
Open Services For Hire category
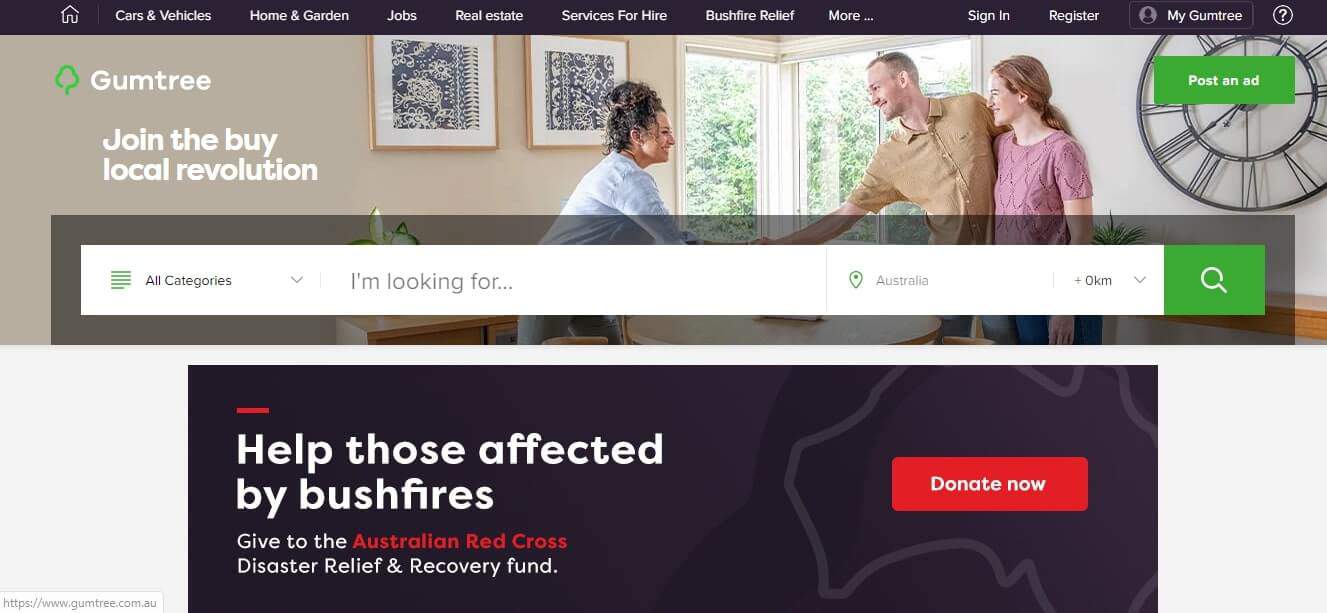(x=614, y=15)
